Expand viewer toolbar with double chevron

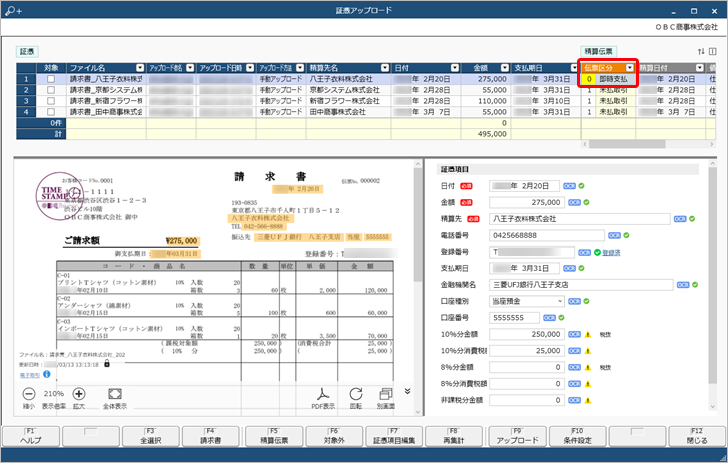(407, 391)
